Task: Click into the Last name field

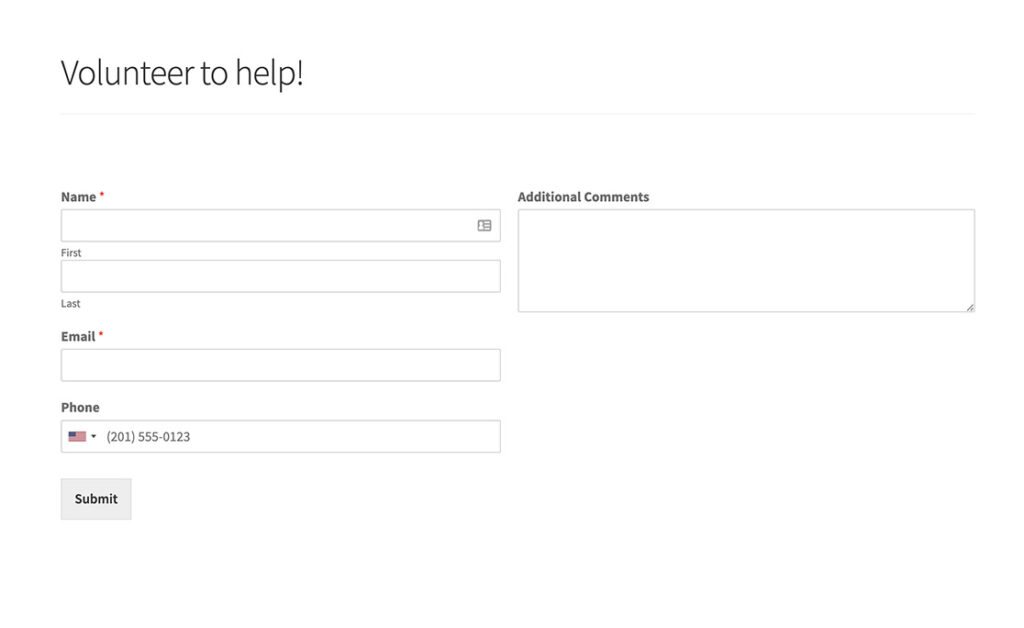Action: [280, 277]
